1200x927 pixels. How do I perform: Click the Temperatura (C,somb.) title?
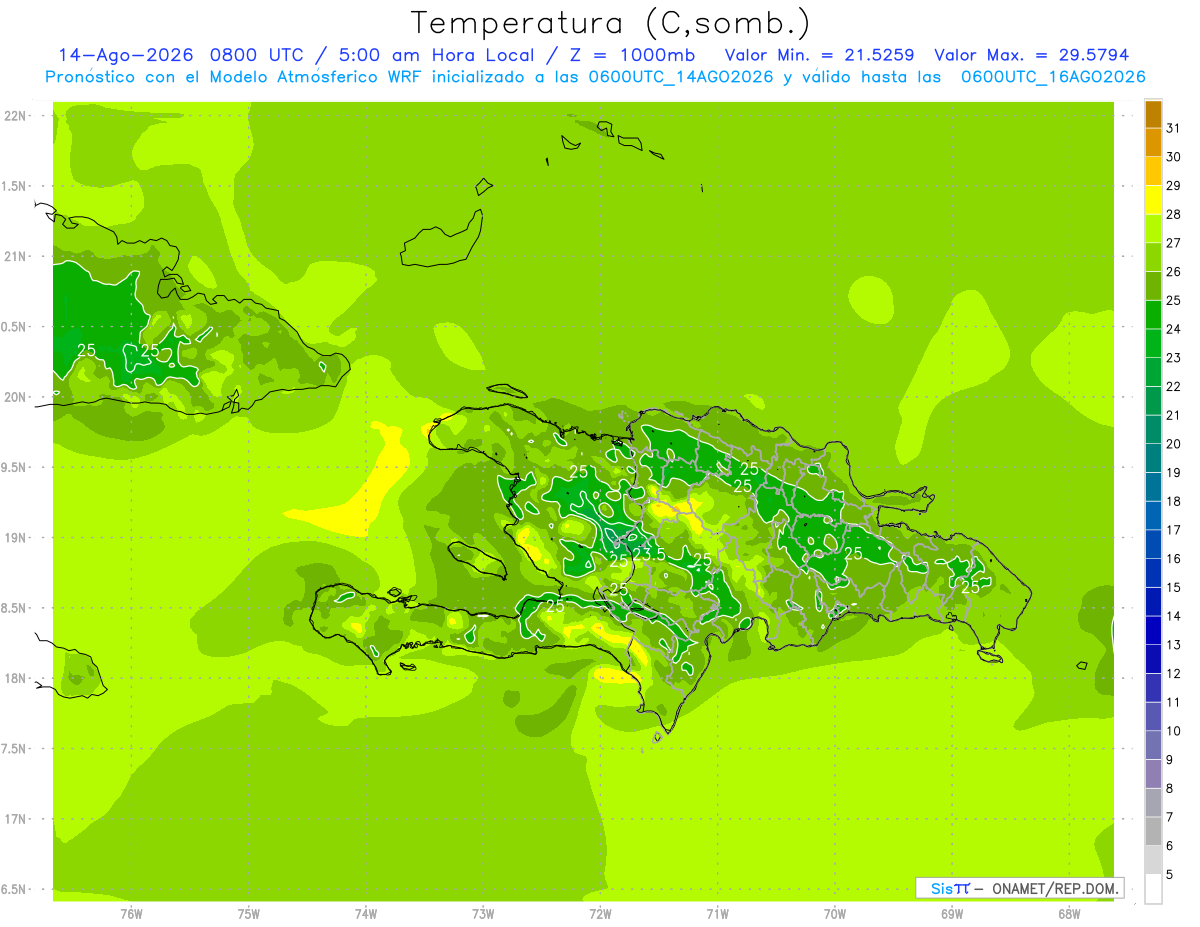(611, 22)
